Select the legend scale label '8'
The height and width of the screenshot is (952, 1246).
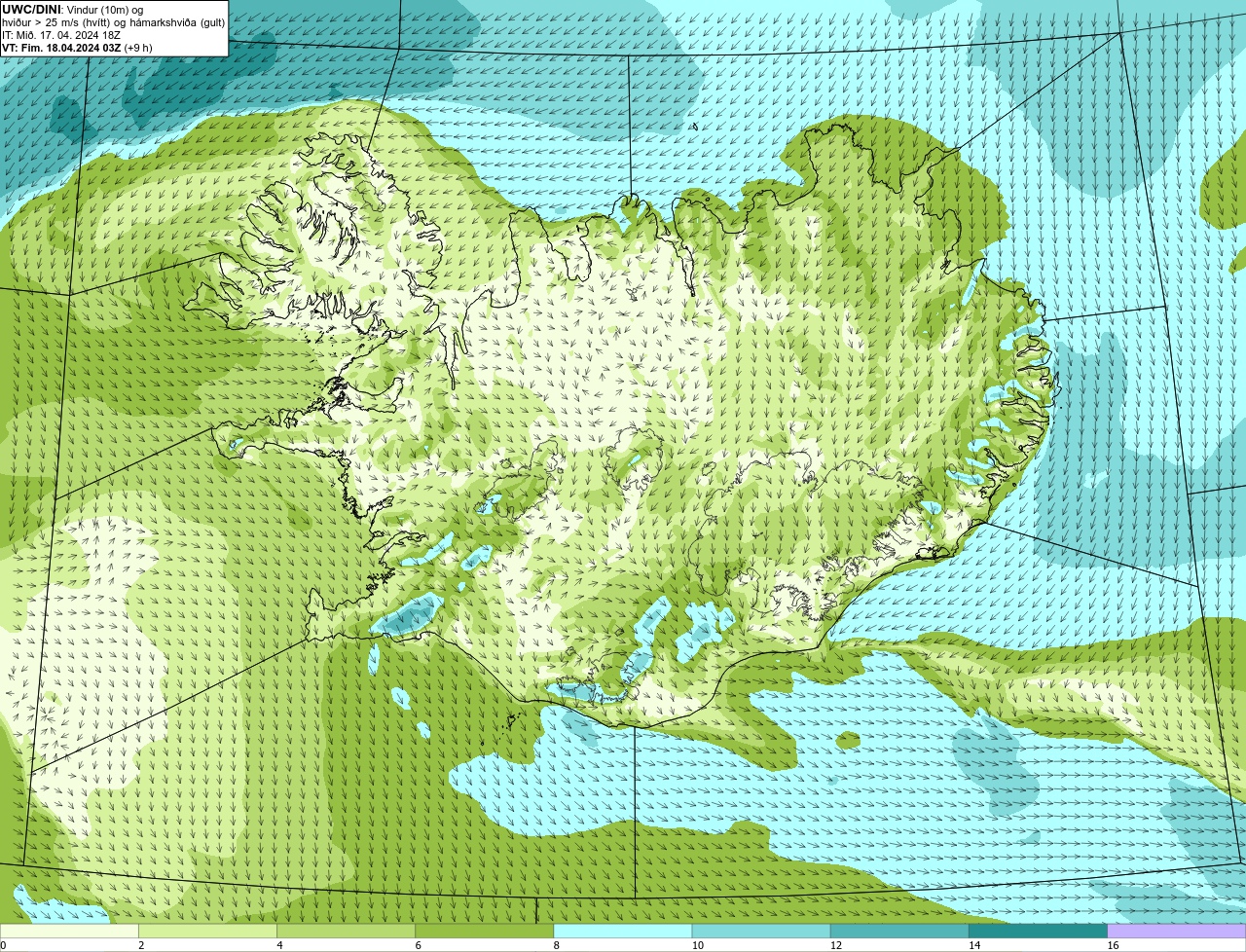point(556,945)
